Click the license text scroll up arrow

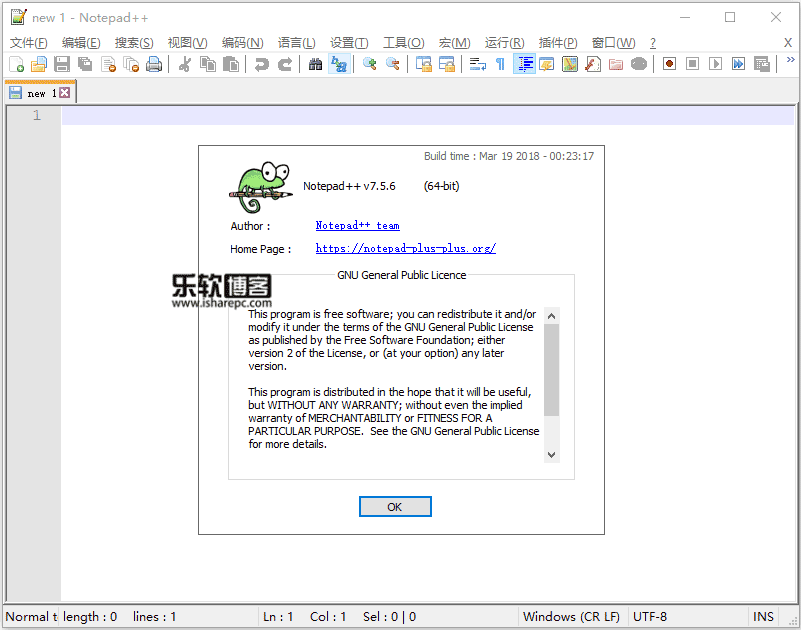[x=551, y=316]
